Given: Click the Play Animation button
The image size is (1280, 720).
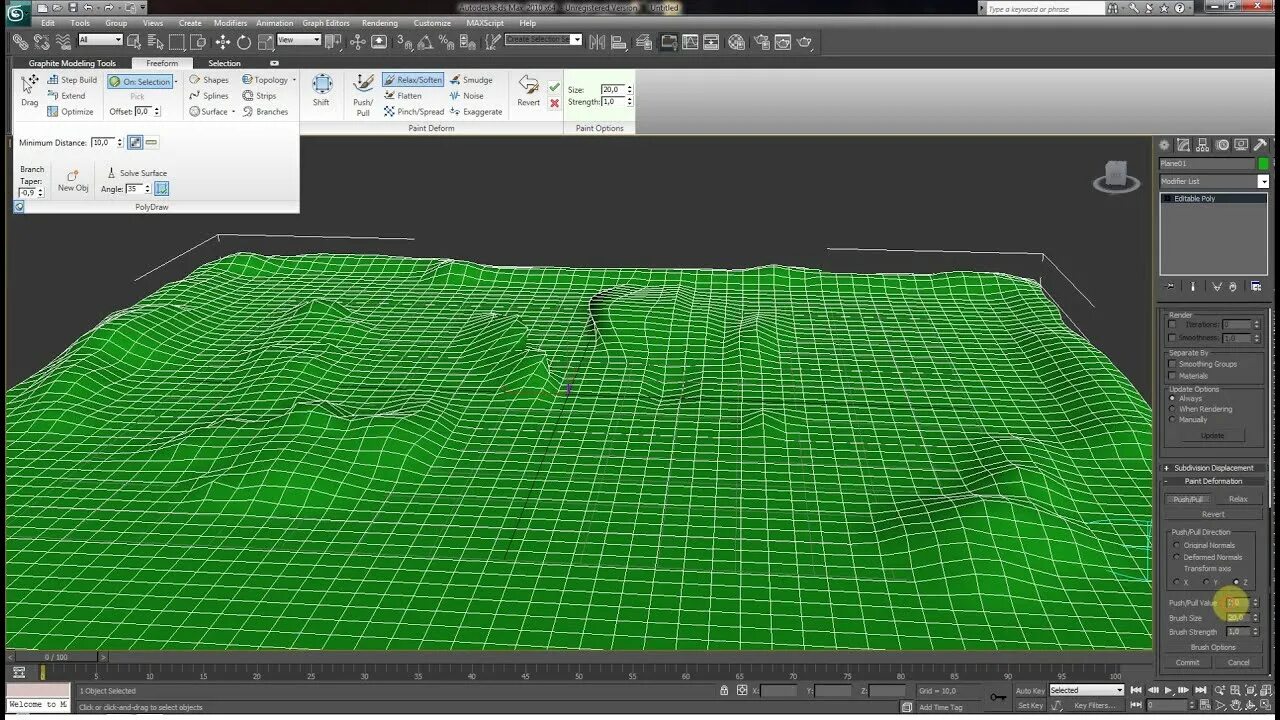Looking at the screenshot, I should pos(1168,690).
